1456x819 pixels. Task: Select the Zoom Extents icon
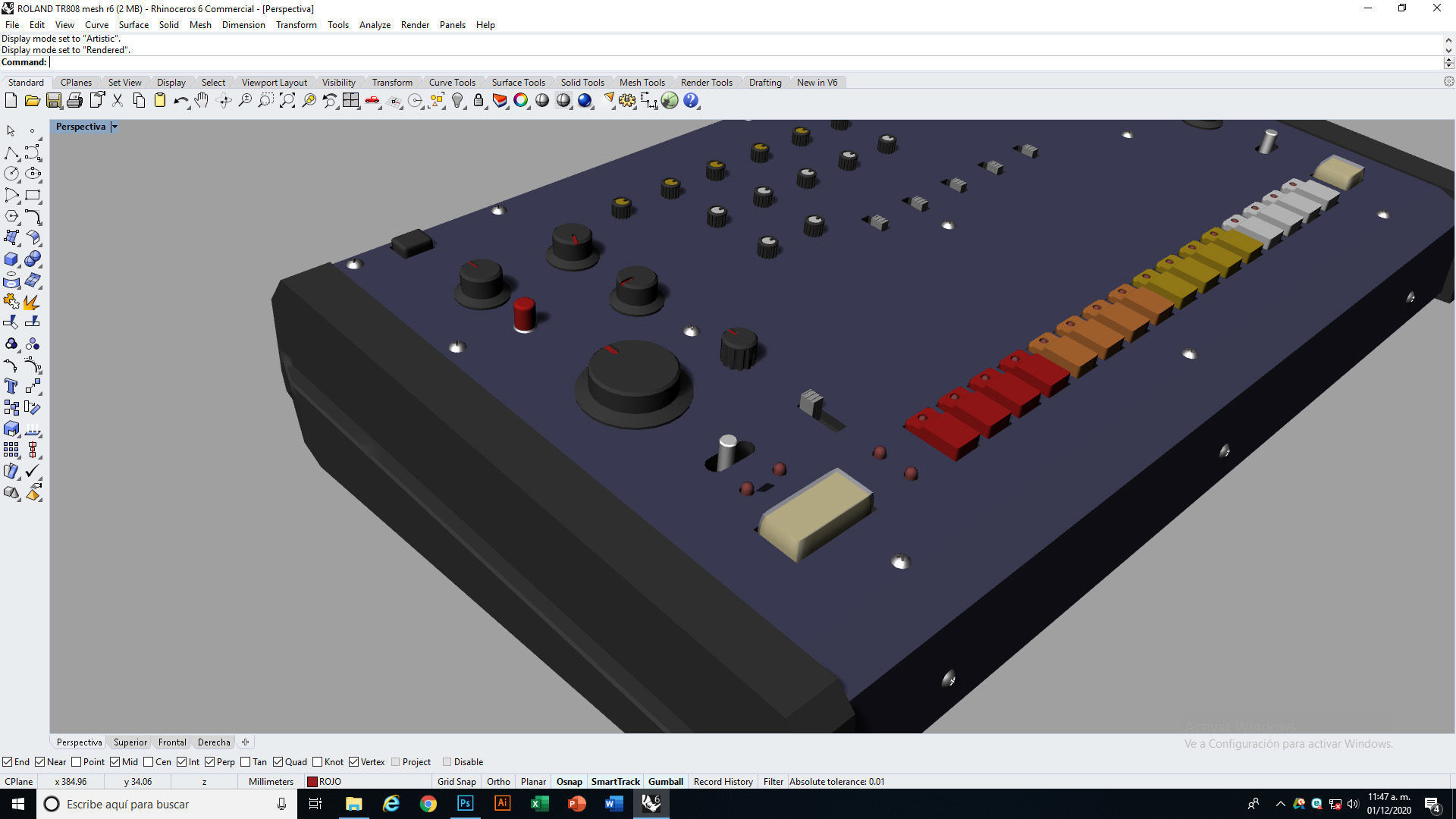(x=287, y=100)
